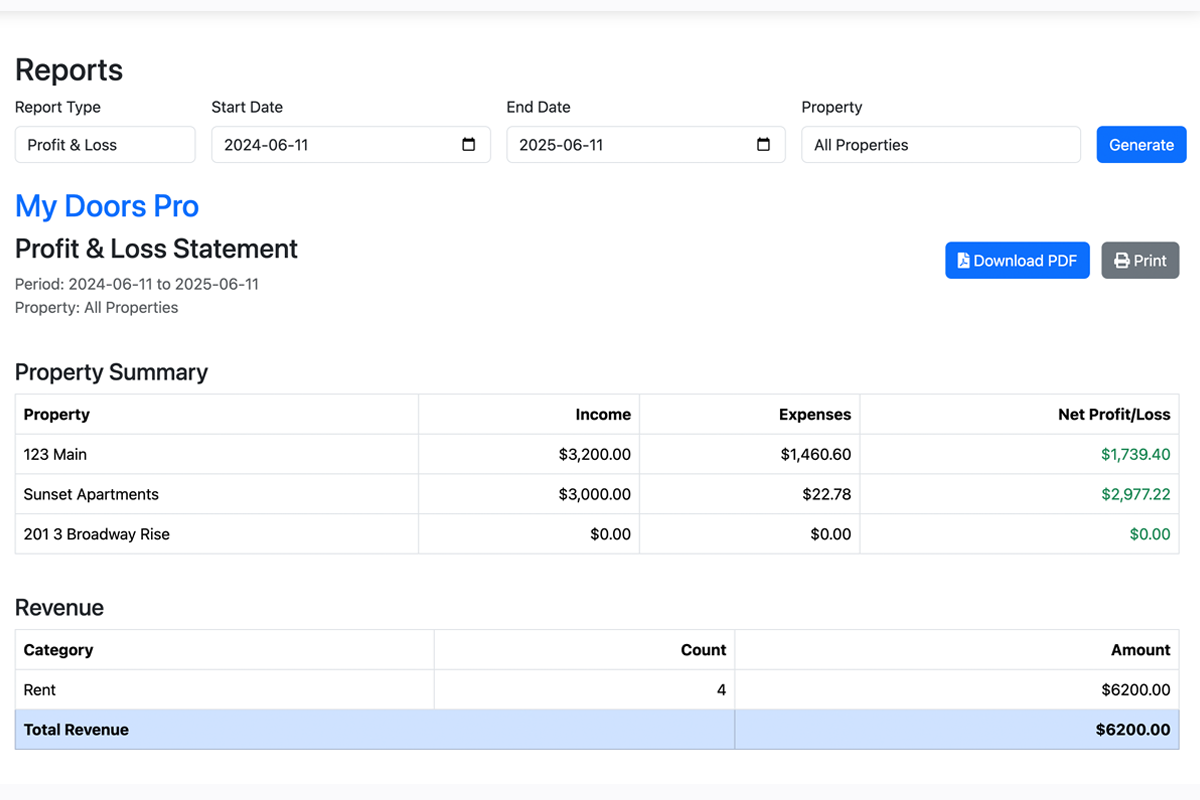The height and width of the screenshot is (800, 1200).
Task: Click the Profit & Loss Statement heading
Action: [x=156, y=249]
